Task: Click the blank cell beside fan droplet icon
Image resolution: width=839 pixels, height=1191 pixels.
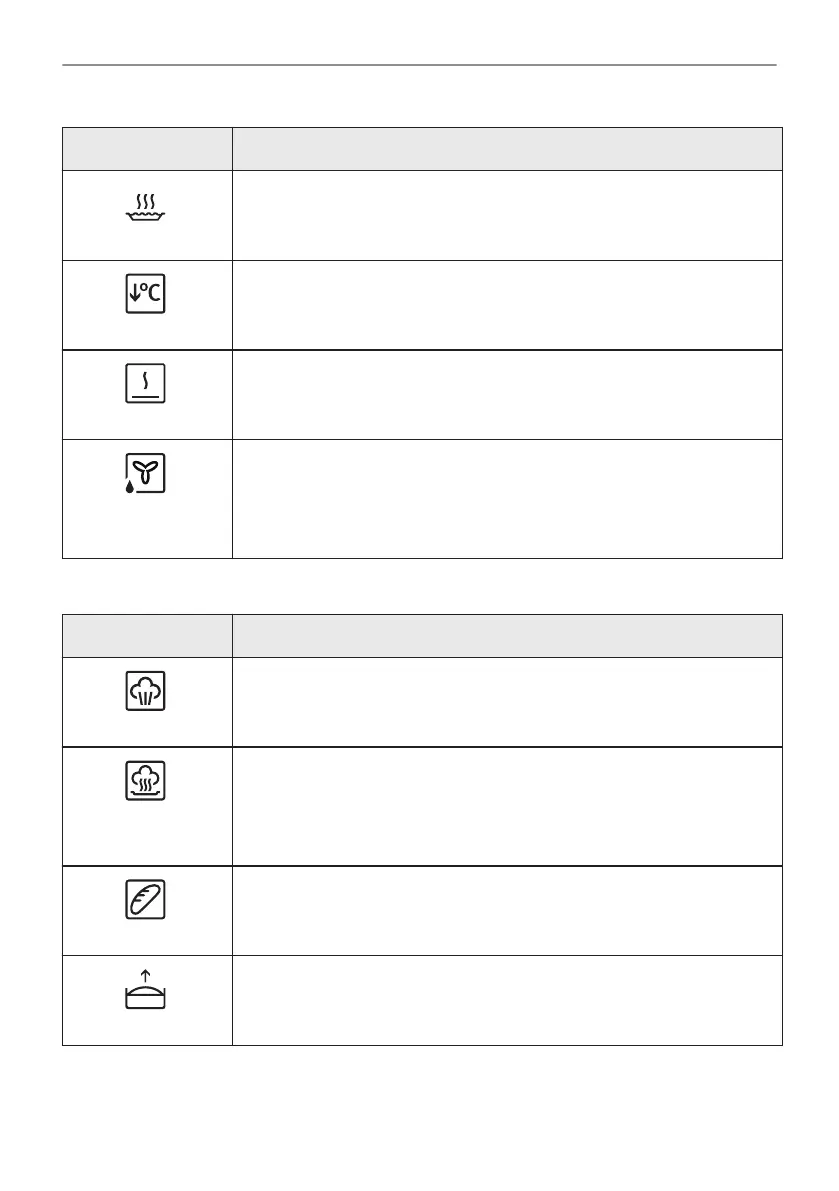Action: (x=507, y=499)
